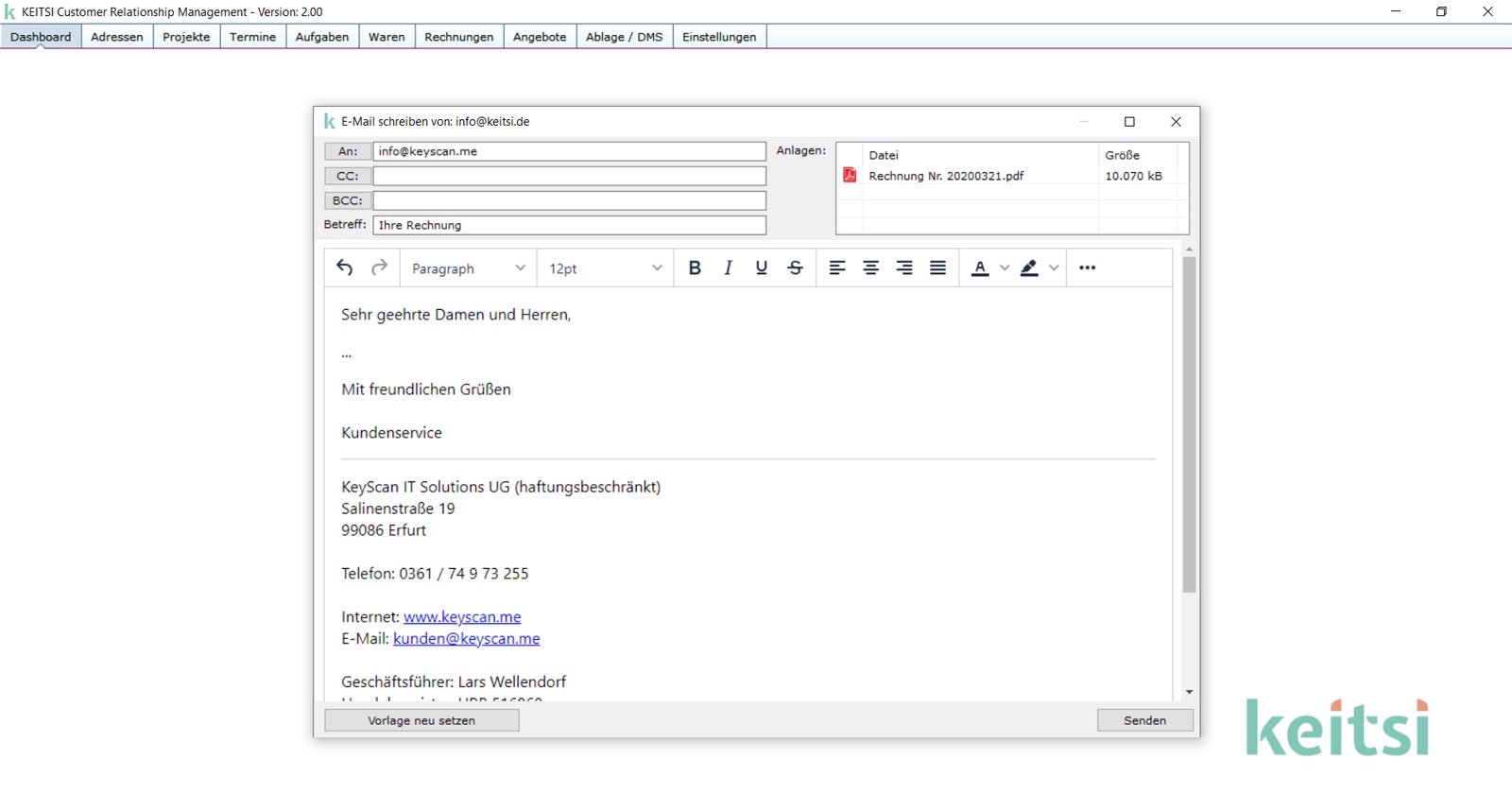1512x811 pixels.
Task: Open the www.keyscan.me link
Action: point(462,617)
